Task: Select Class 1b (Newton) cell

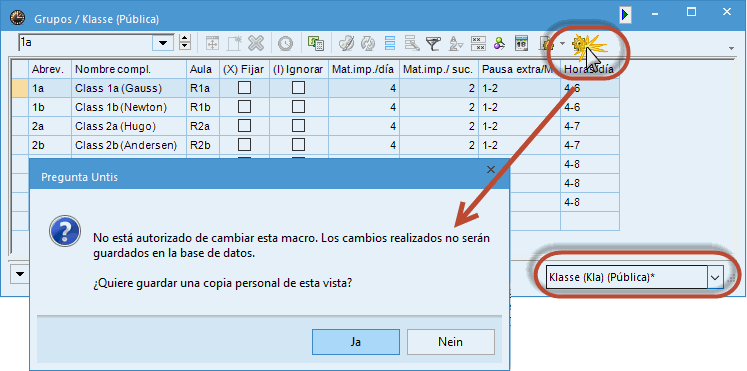Action: click(x=129, y=107)
